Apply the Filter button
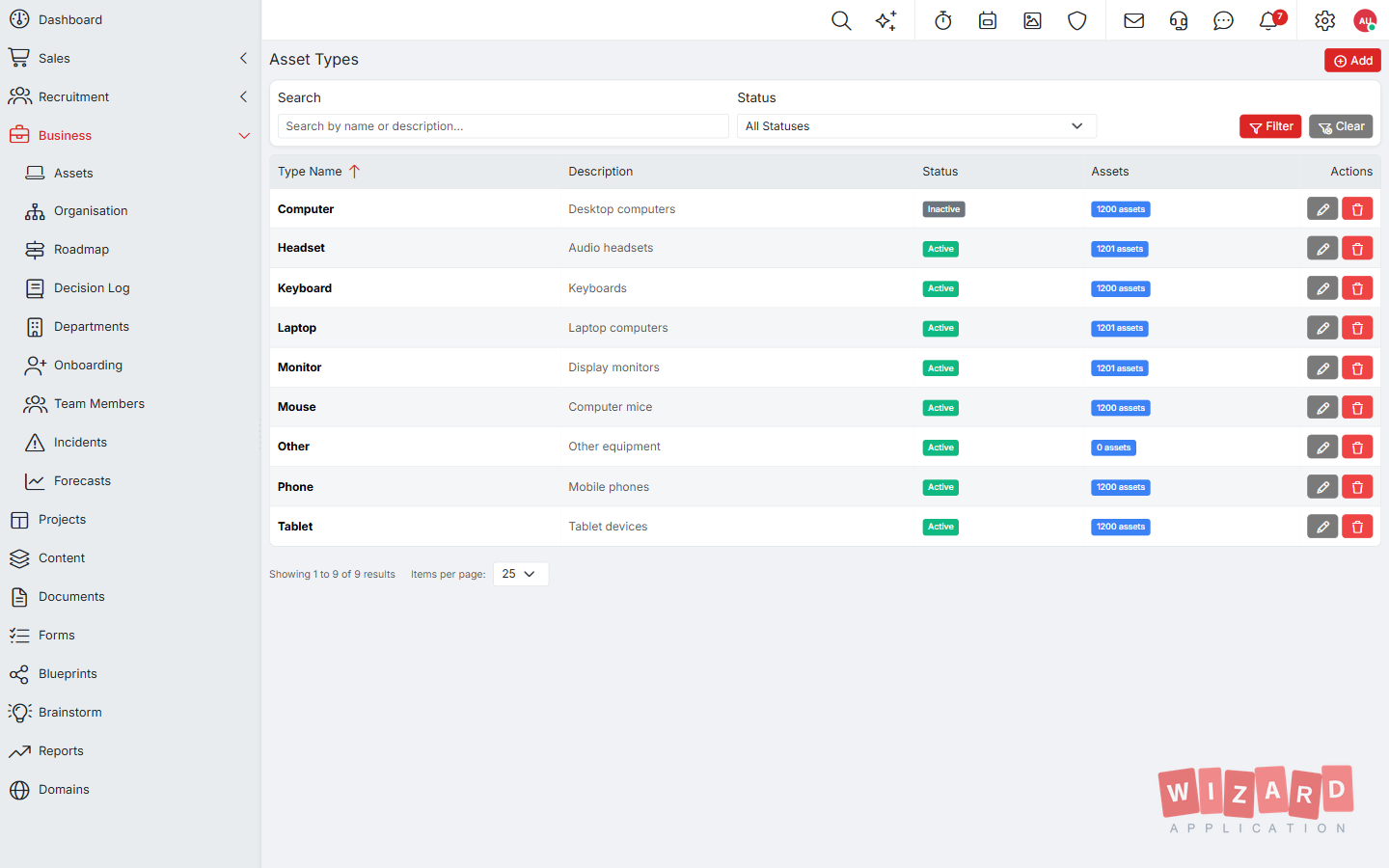1389x868 pixels. [x=1270, y=126]
